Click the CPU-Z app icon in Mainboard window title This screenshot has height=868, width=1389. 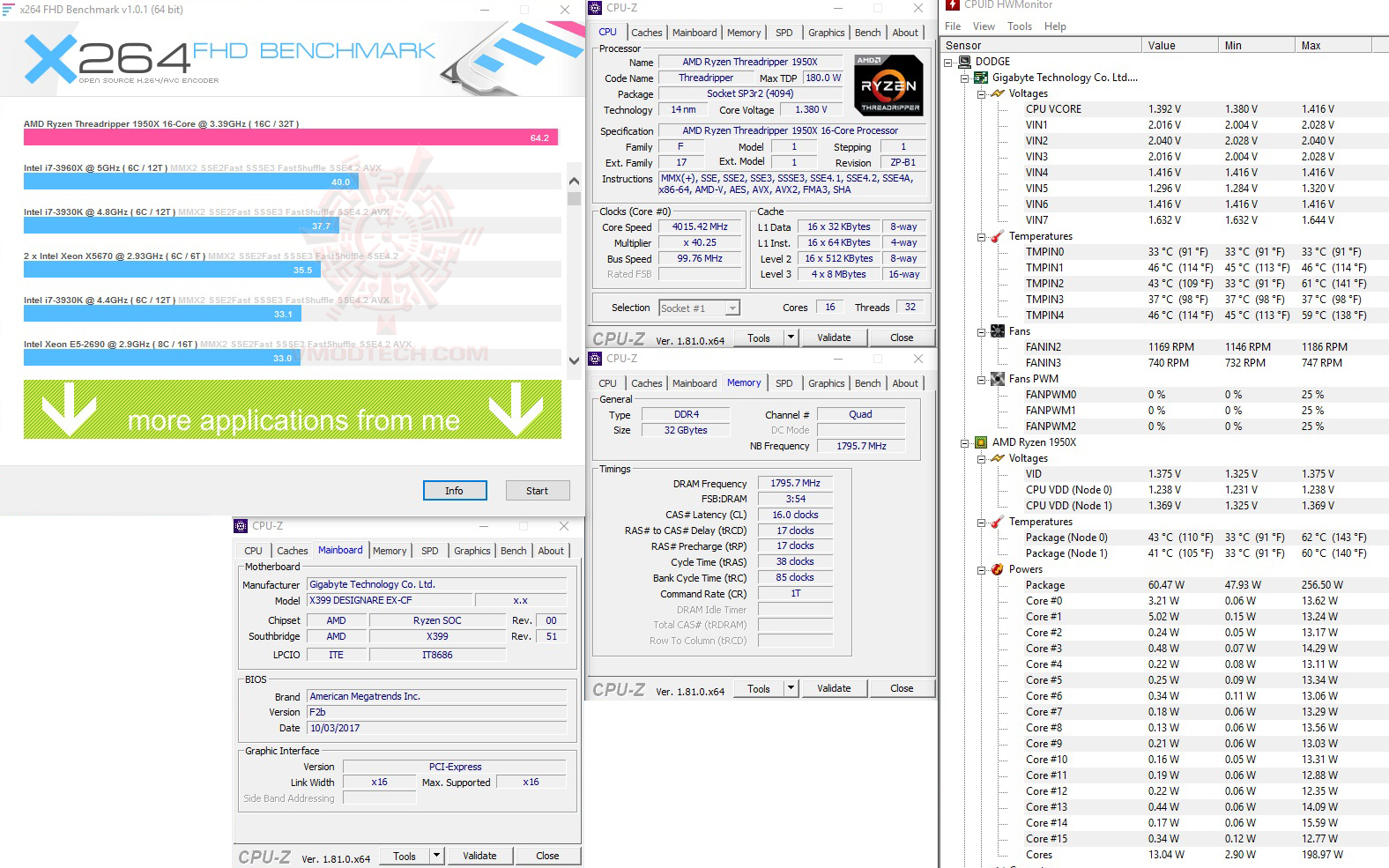pos(241,526)
